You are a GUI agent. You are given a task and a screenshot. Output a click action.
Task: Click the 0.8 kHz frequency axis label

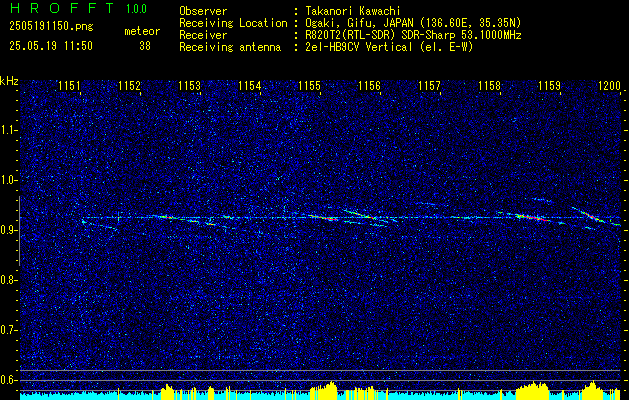[x=9, y=280]
